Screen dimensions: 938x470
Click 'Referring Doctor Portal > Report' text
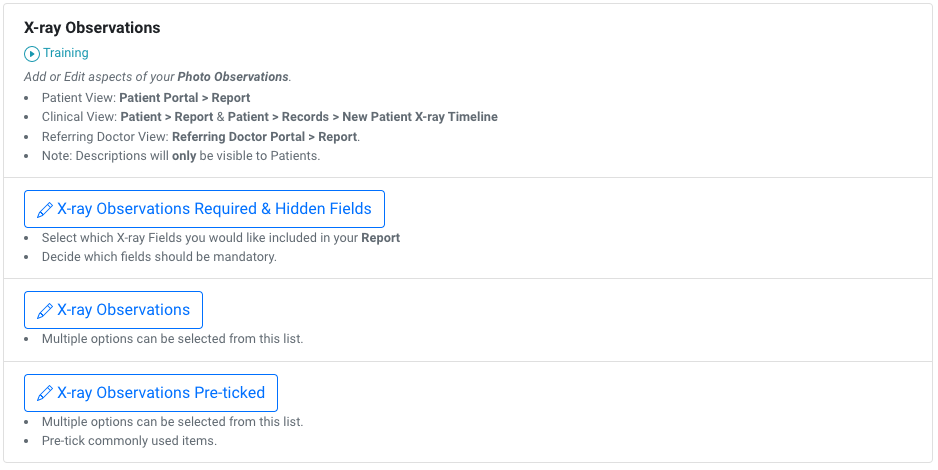pos(264,136)
